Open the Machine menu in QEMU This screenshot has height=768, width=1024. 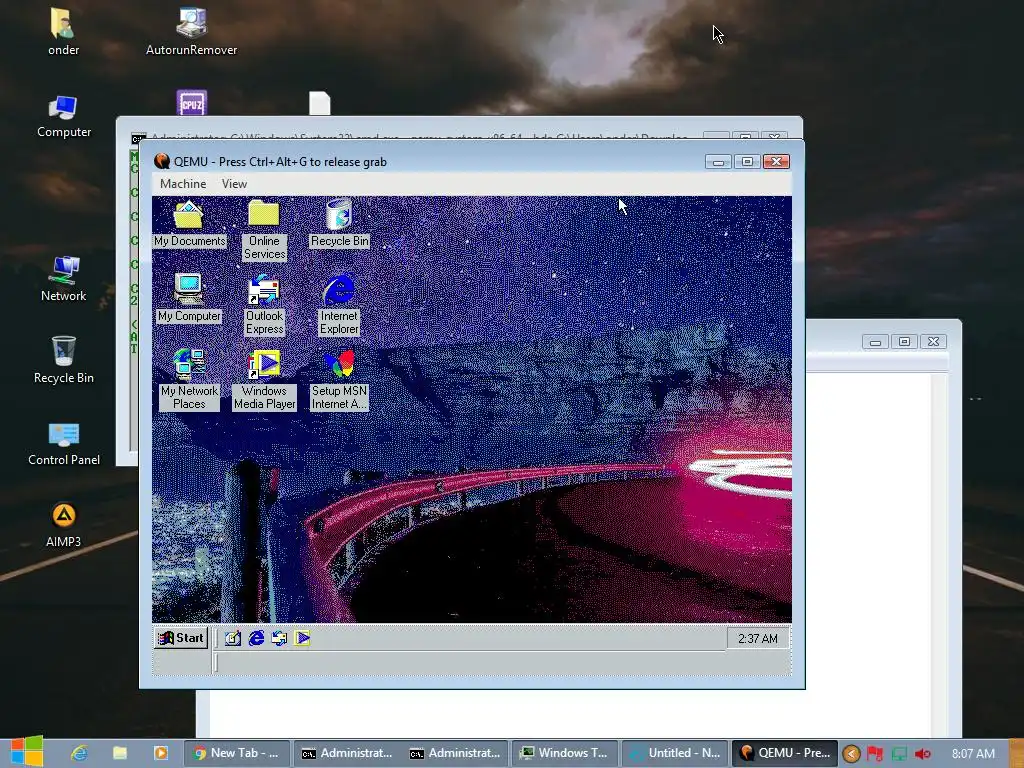pos(183,184)
